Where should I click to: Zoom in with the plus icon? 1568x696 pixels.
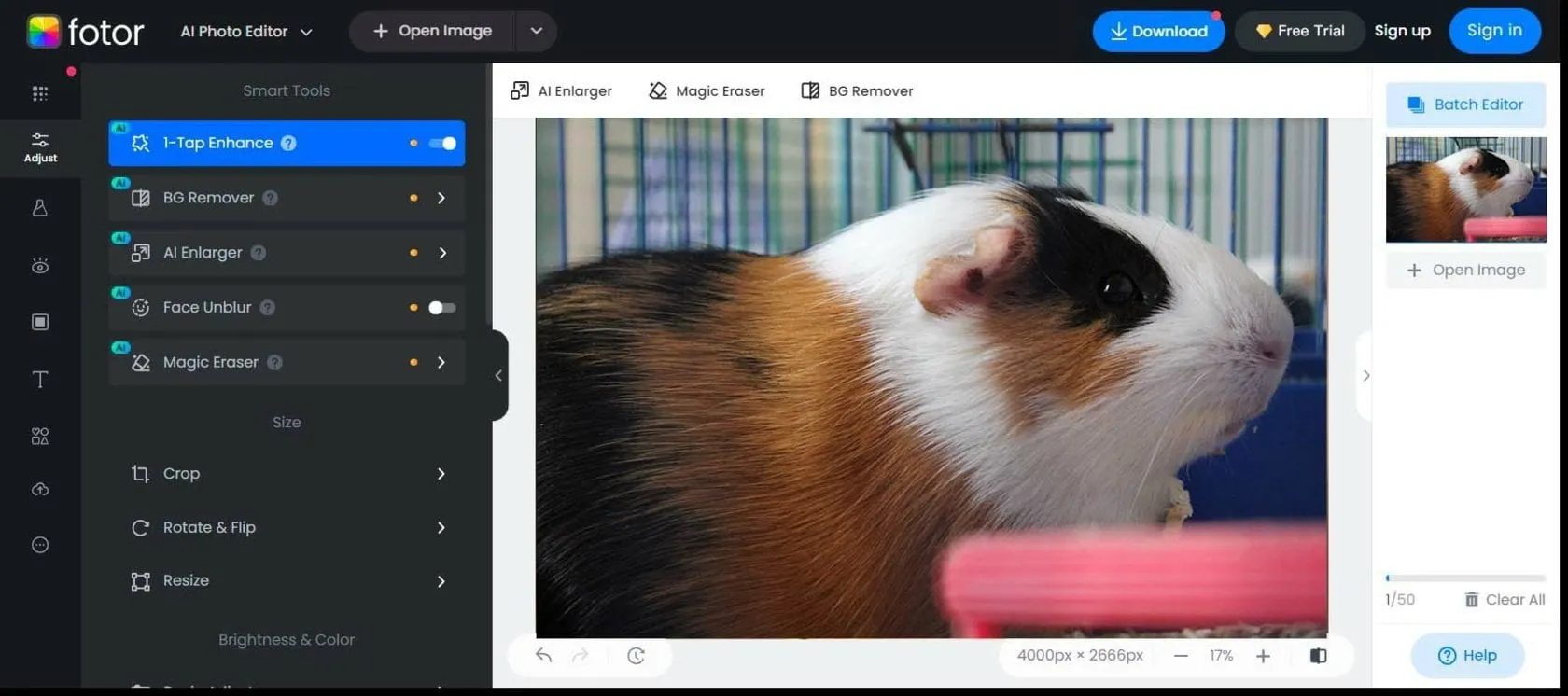pos(1263,656)
